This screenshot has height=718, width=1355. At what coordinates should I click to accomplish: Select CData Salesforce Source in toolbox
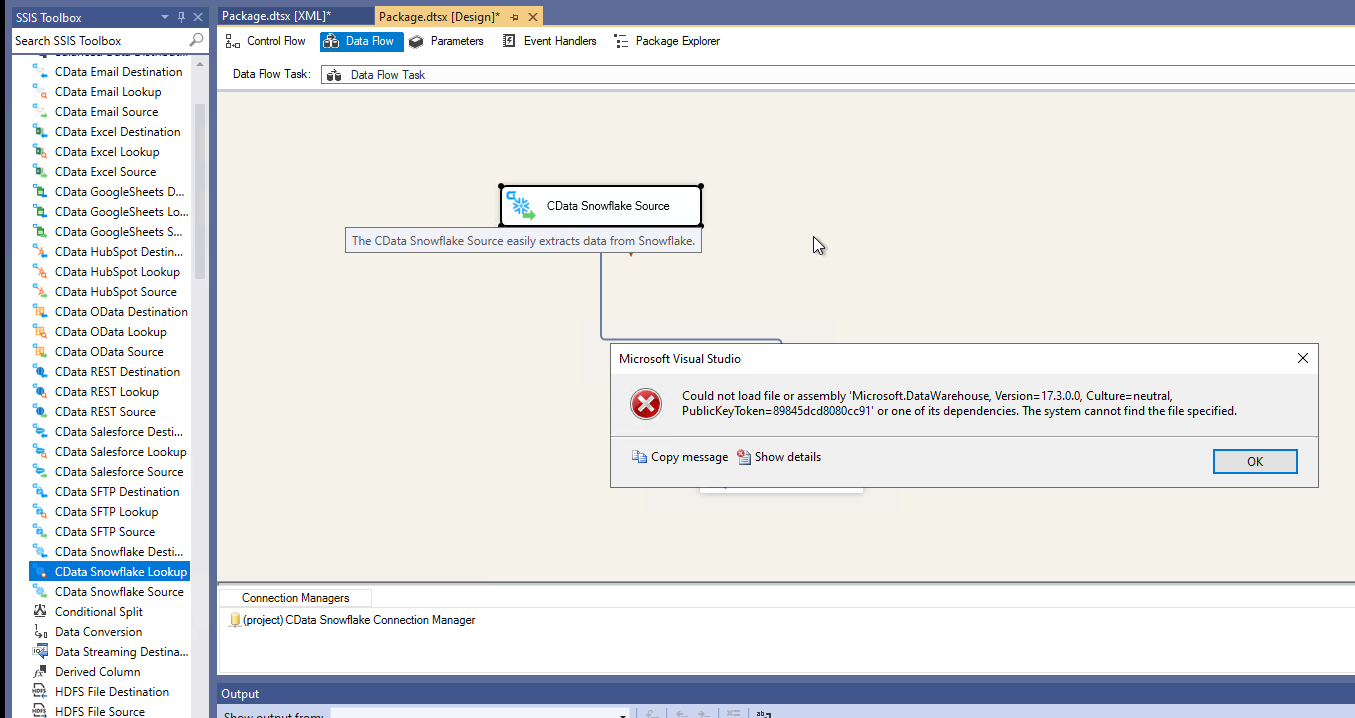click(x=110, y=472)
